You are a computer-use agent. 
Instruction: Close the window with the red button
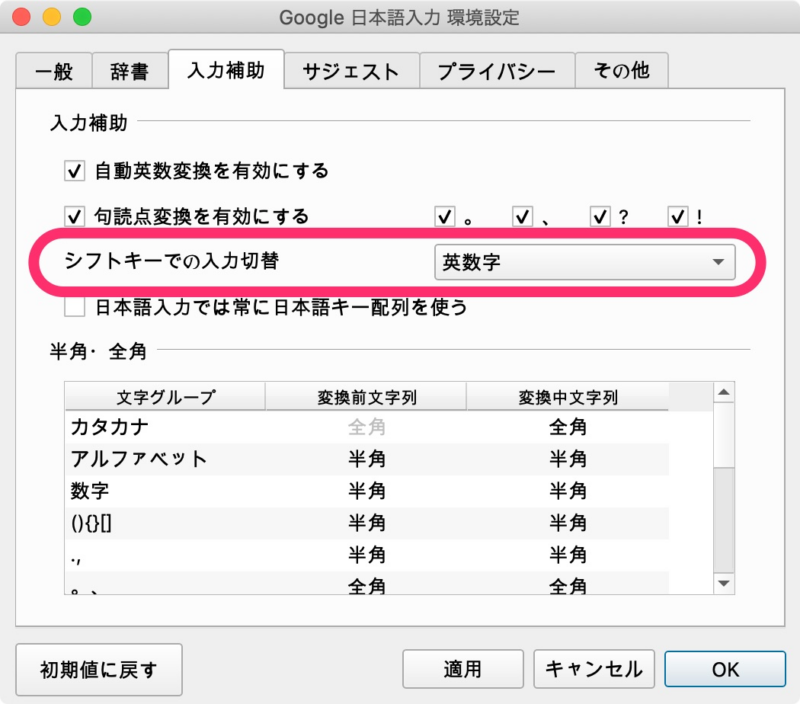tap(21, 17)
